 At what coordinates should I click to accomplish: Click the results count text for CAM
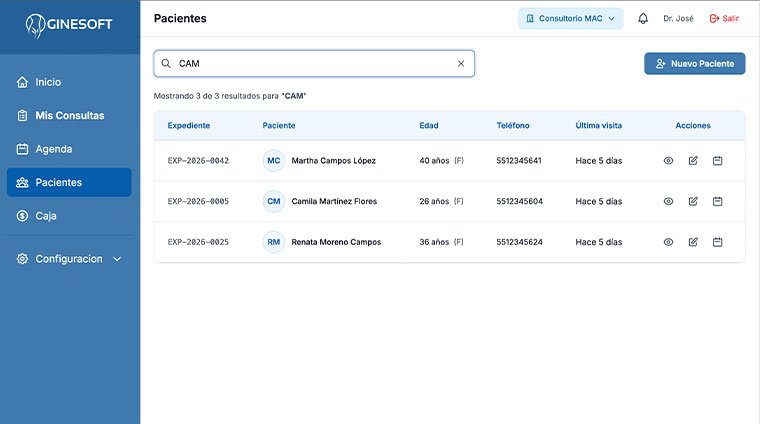(x=230, y=96)
